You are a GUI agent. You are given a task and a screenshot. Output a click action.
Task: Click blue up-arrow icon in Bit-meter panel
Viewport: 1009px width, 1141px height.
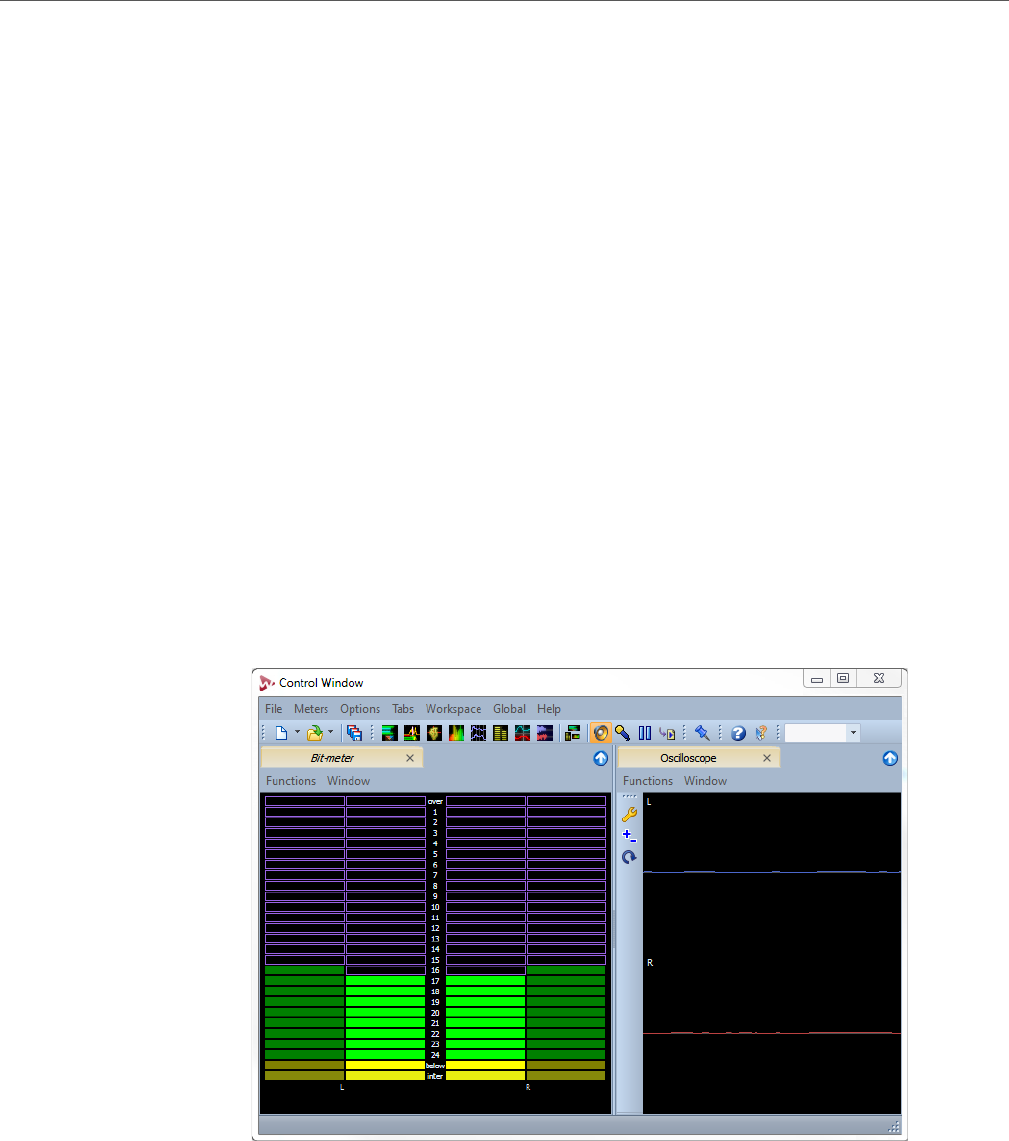click(x=600, y=758)
